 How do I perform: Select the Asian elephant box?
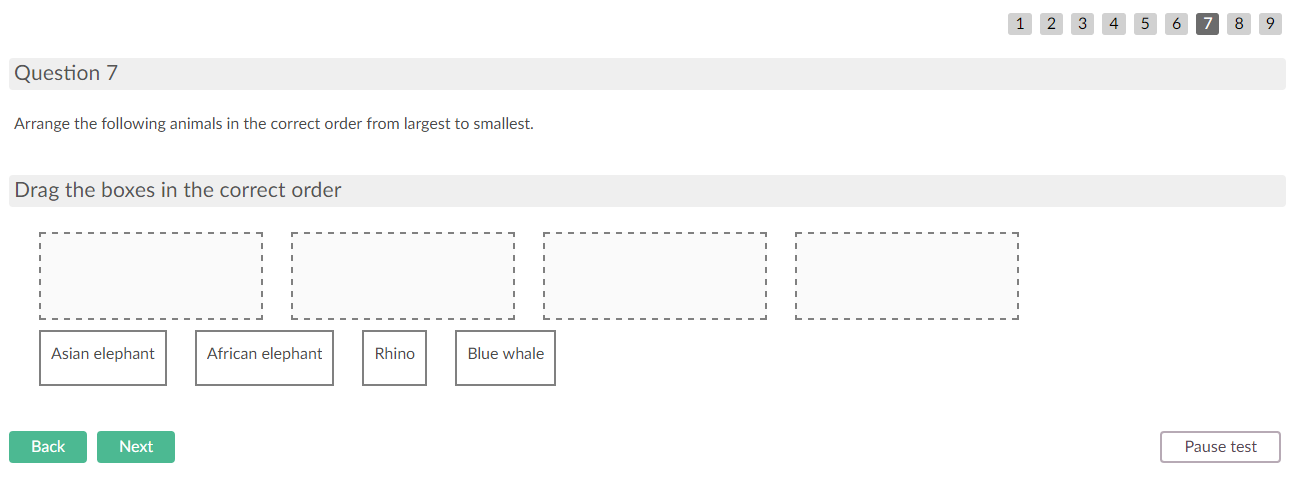click(103, 357)
